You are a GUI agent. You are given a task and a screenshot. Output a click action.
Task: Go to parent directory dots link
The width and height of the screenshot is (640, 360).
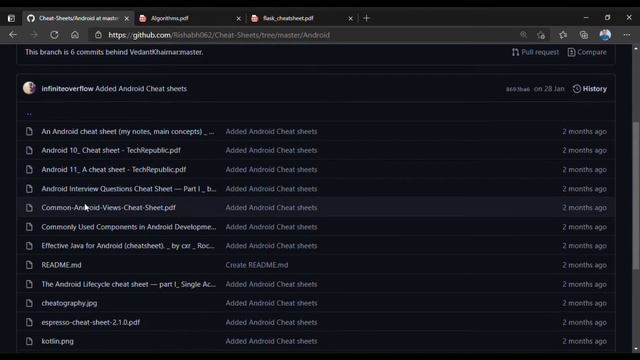click(29, 113)
